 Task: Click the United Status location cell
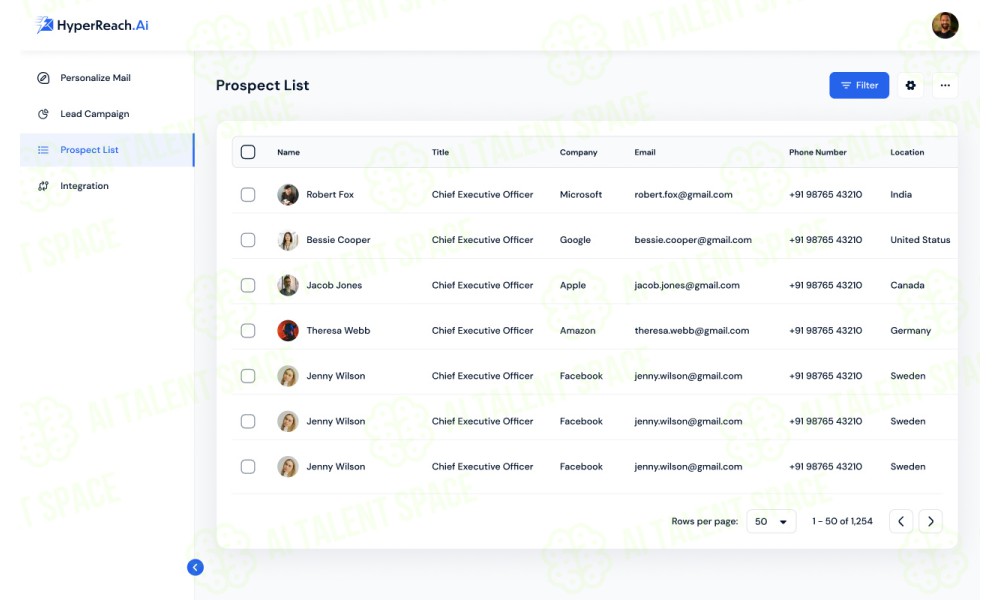(920, 240)
